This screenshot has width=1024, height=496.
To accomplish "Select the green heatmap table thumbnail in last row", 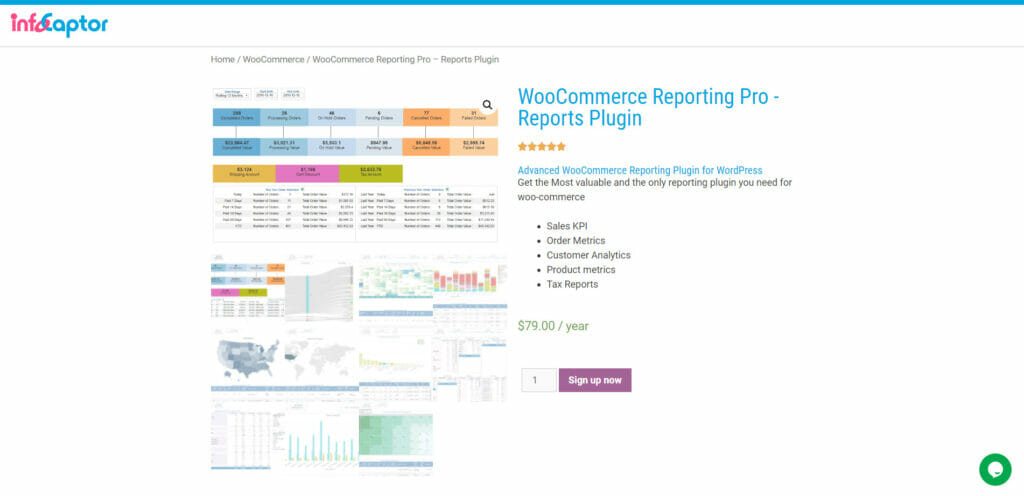I will click(x=395, y=437).
